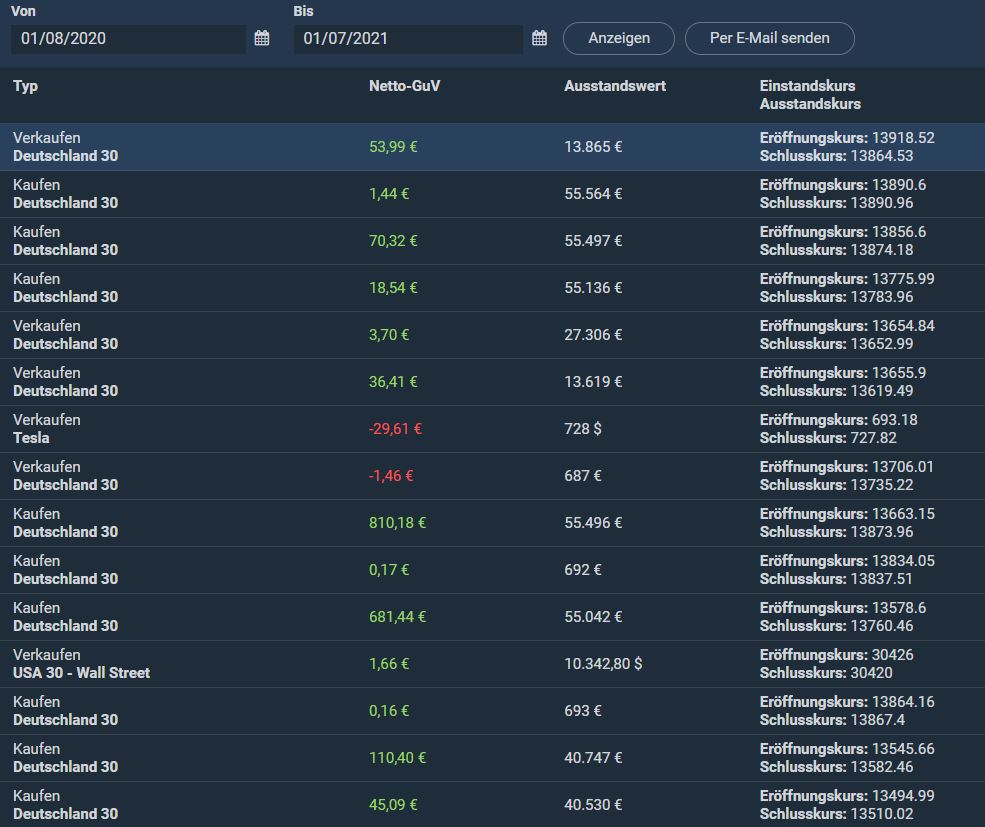Click the Ausstandswert 27.306 €
Image resolution: width=985 pixels, height=827 pixels.
coord(593,335)
